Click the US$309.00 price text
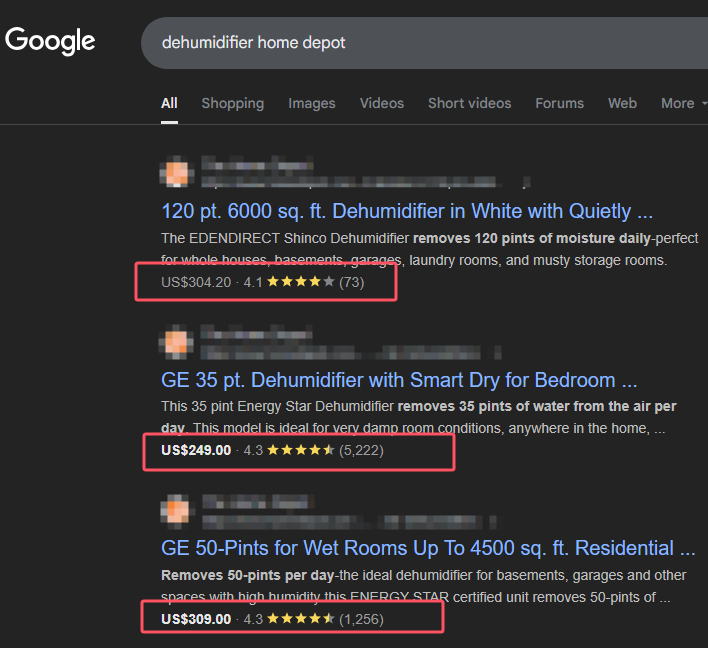This screenshot has width=708, height=648. [196, 619]
